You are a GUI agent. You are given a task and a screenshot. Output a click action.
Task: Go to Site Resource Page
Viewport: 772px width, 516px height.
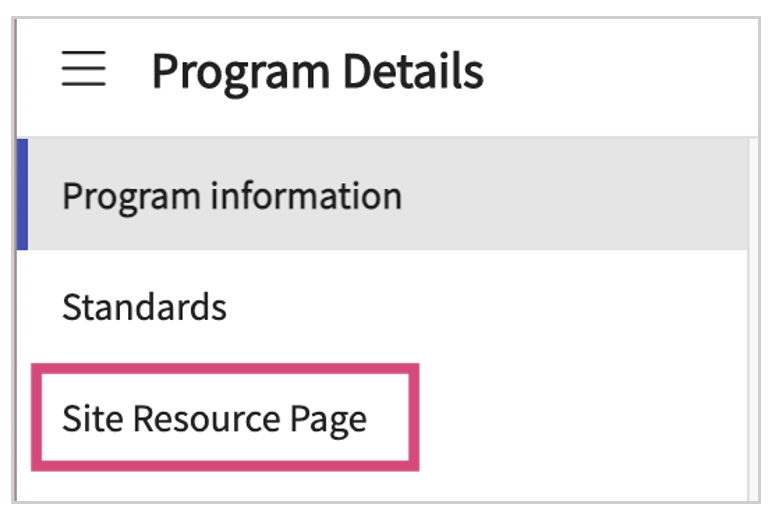point(214,419)
